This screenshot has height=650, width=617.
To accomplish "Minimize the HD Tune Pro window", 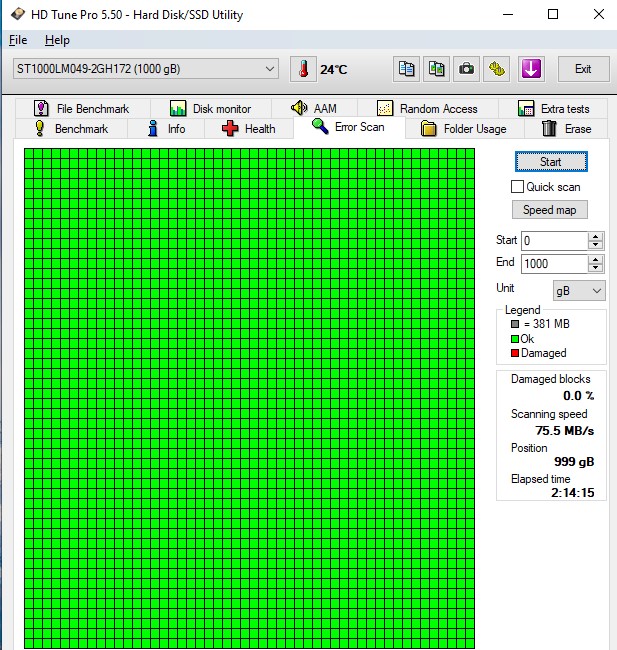I will 508,15.
